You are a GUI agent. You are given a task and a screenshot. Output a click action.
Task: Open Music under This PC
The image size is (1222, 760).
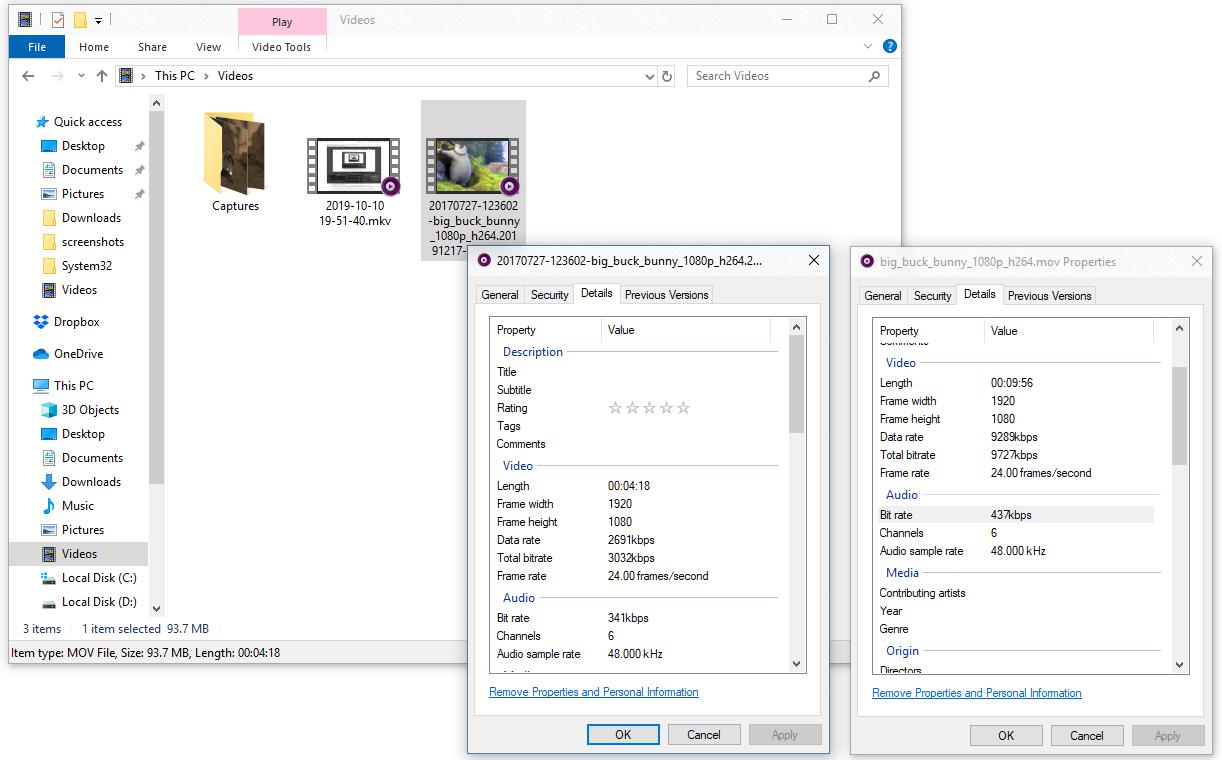click(77, 506)
